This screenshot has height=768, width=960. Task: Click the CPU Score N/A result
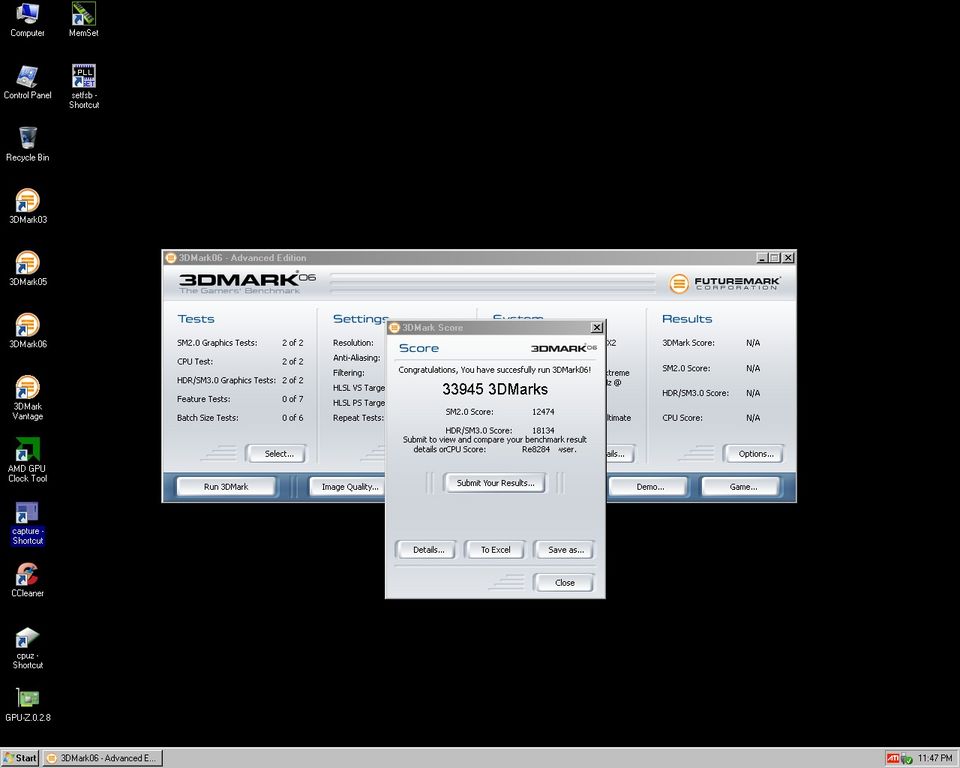pyautogui.click(x=711, y=418)
